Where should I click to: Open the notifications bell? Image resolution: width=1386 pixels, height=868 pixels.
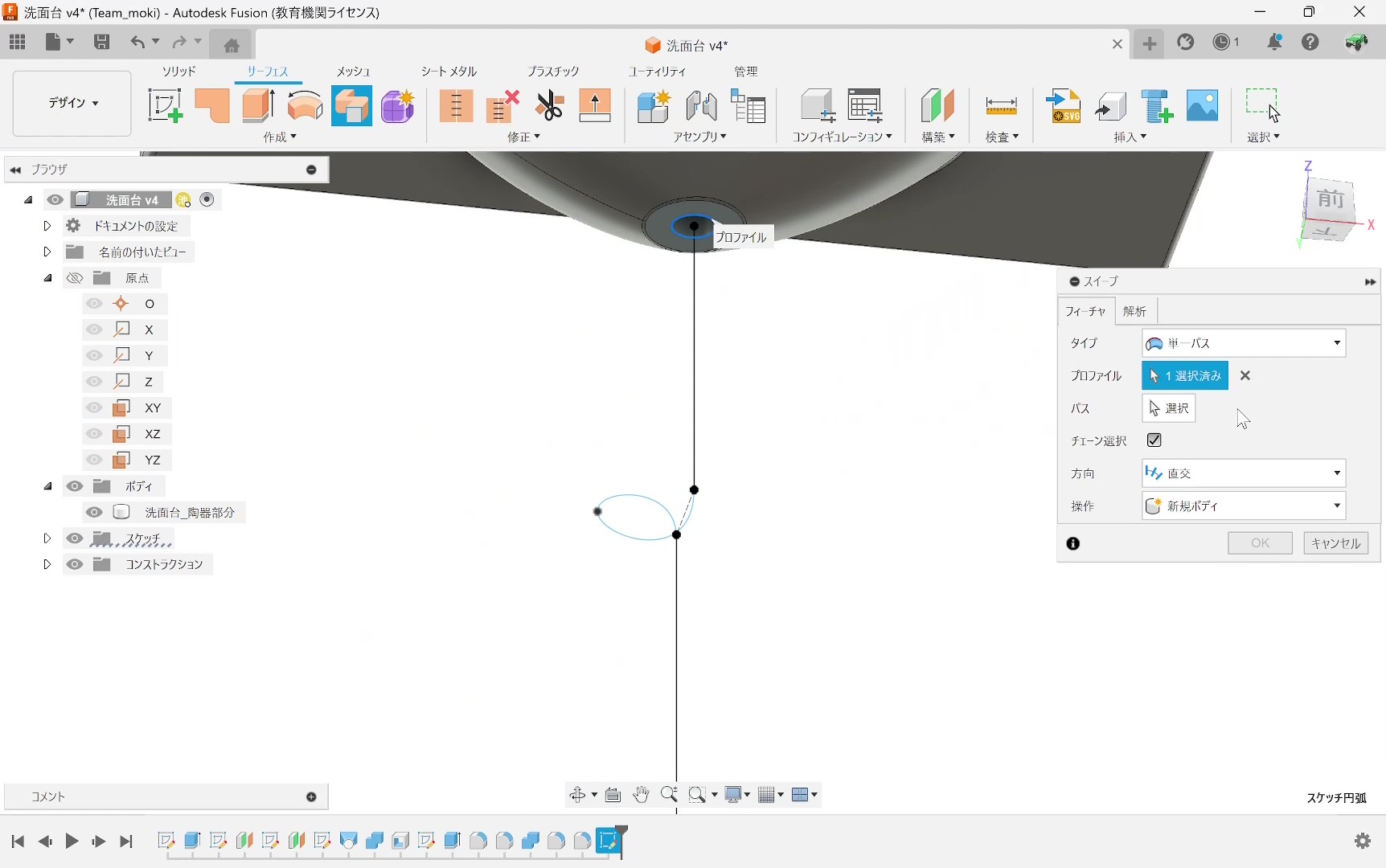click(x=1274, y=43)
